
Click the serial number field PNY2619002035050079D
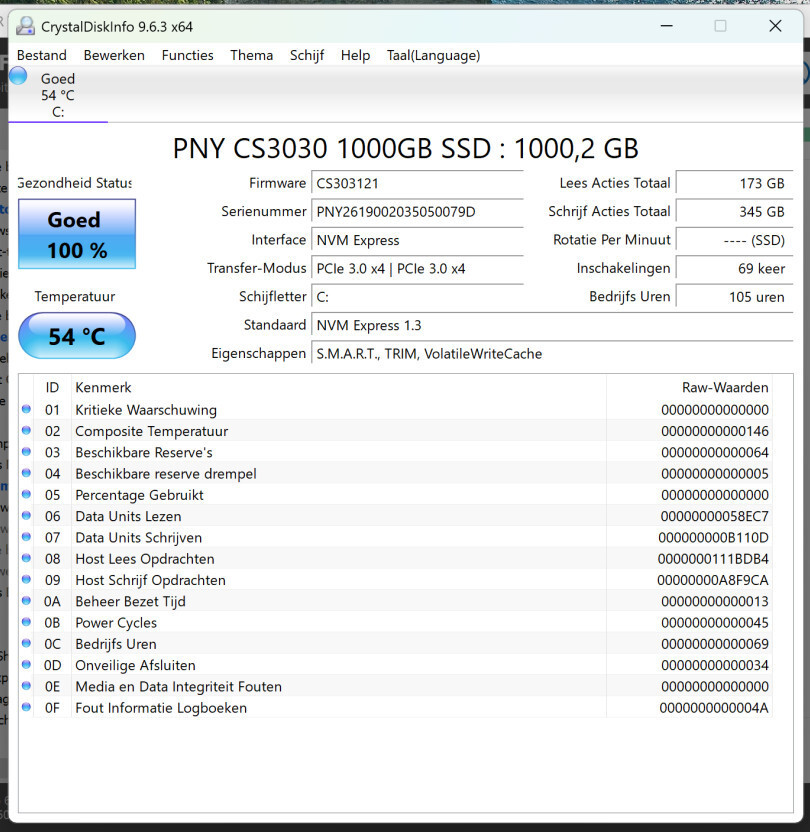coord(417,212)
